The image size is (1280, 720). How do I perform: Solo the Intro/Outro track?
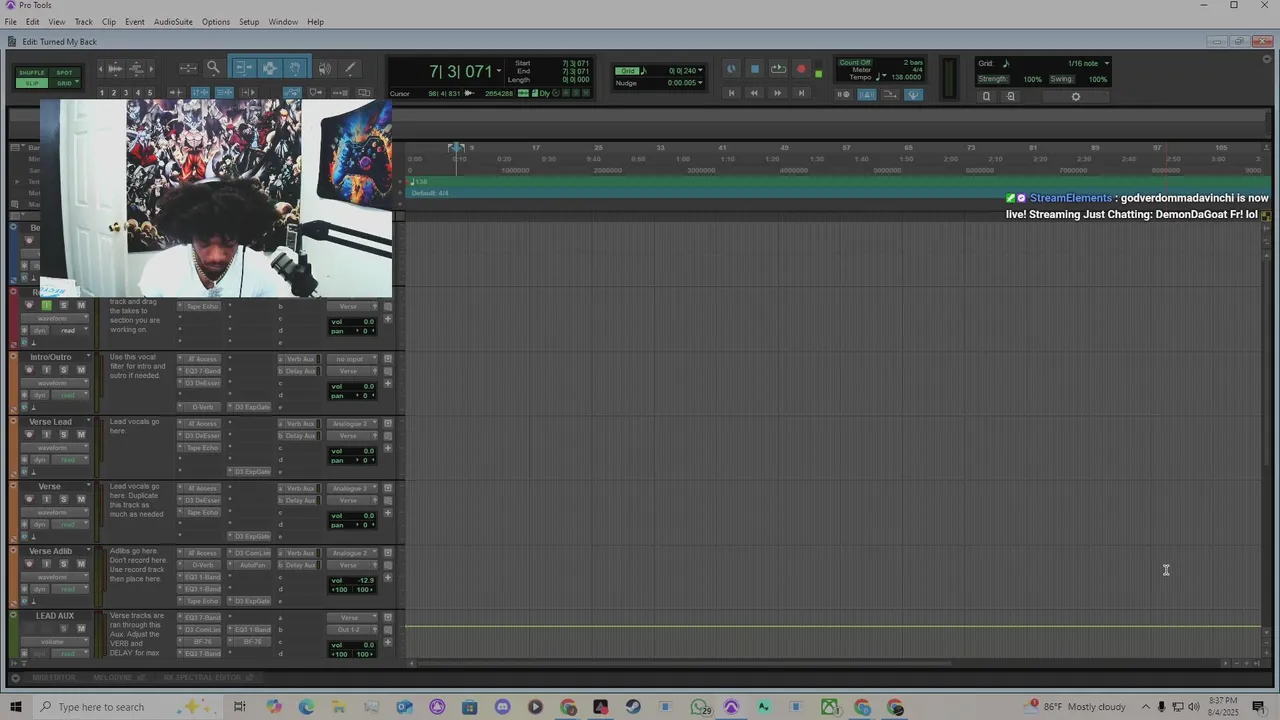63,370
